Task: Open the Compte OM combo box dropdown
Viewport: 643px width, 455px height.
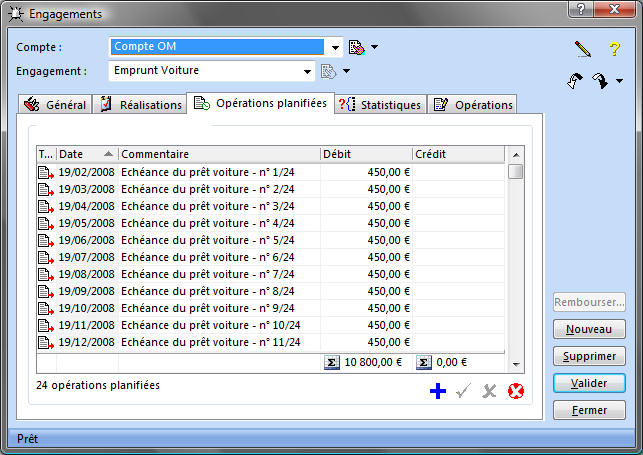Action: pos(334,47)
